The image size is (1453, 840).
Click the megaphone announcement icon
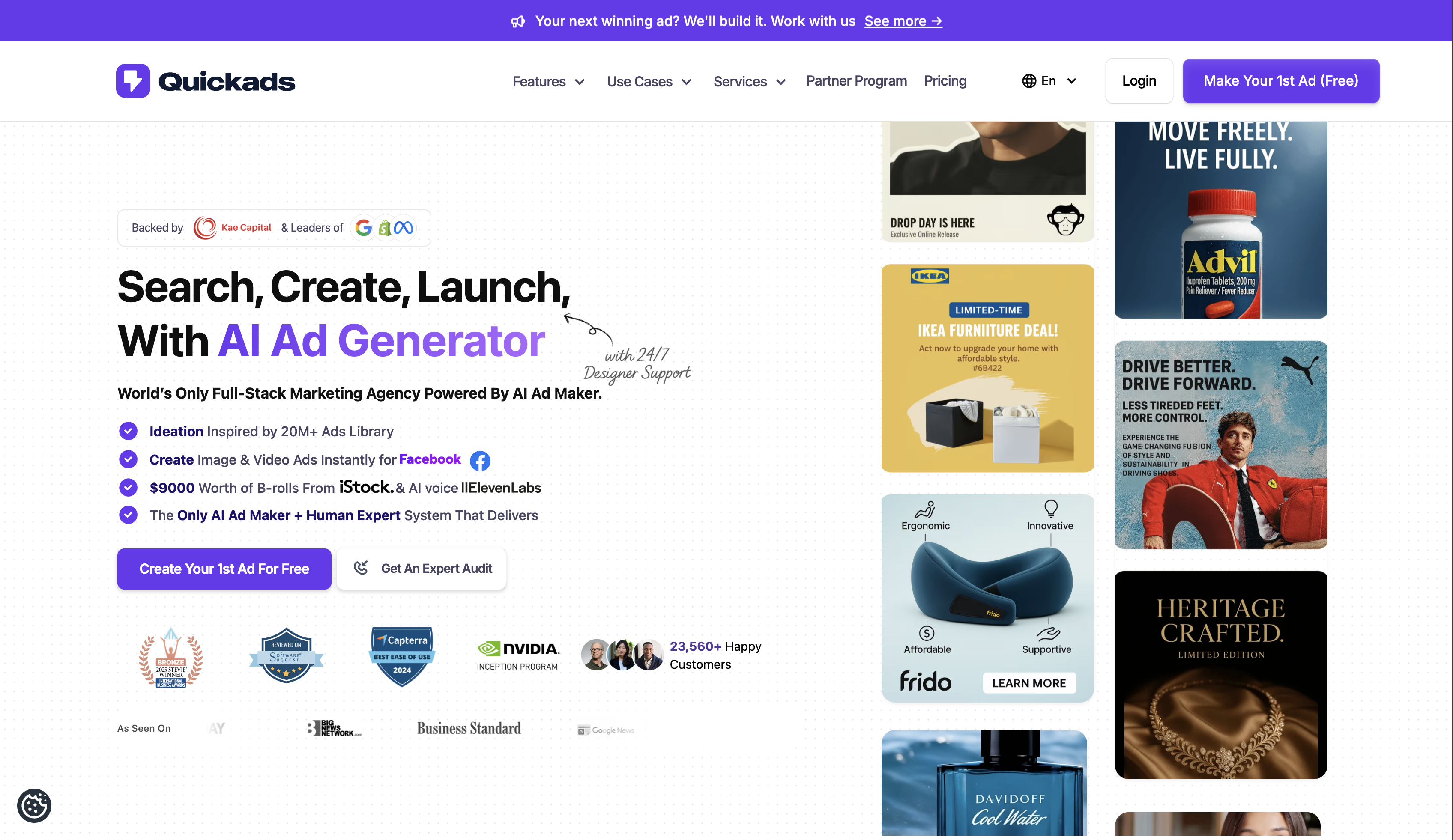[518, 21]
